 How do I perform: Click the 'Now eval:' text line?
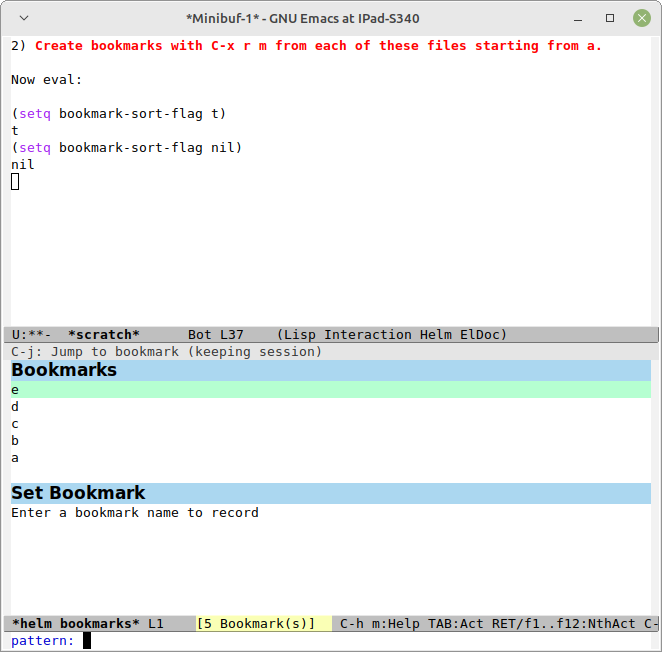46,79
